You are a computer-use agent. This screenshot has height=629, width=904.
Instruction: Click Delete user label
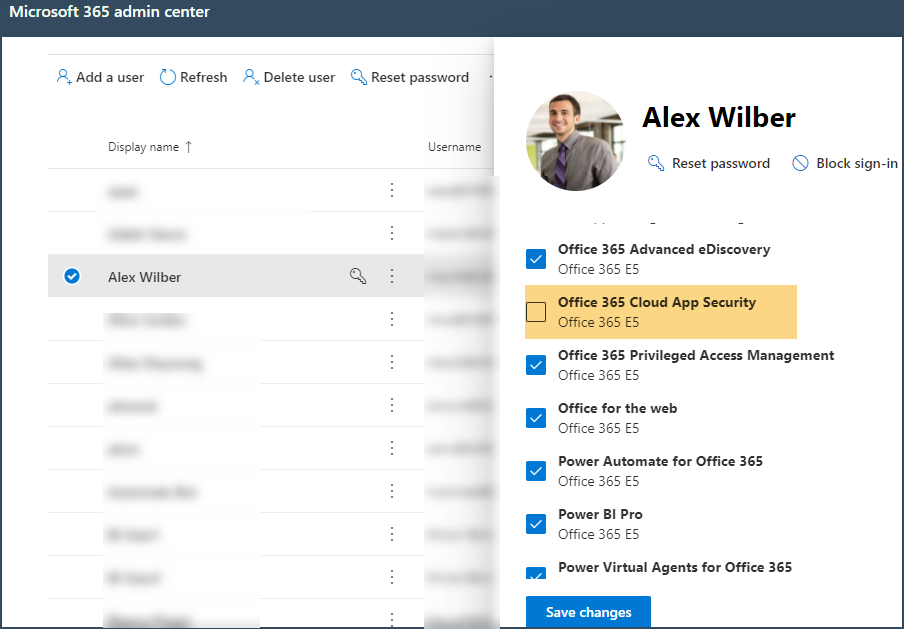click(x=299, y=77)
